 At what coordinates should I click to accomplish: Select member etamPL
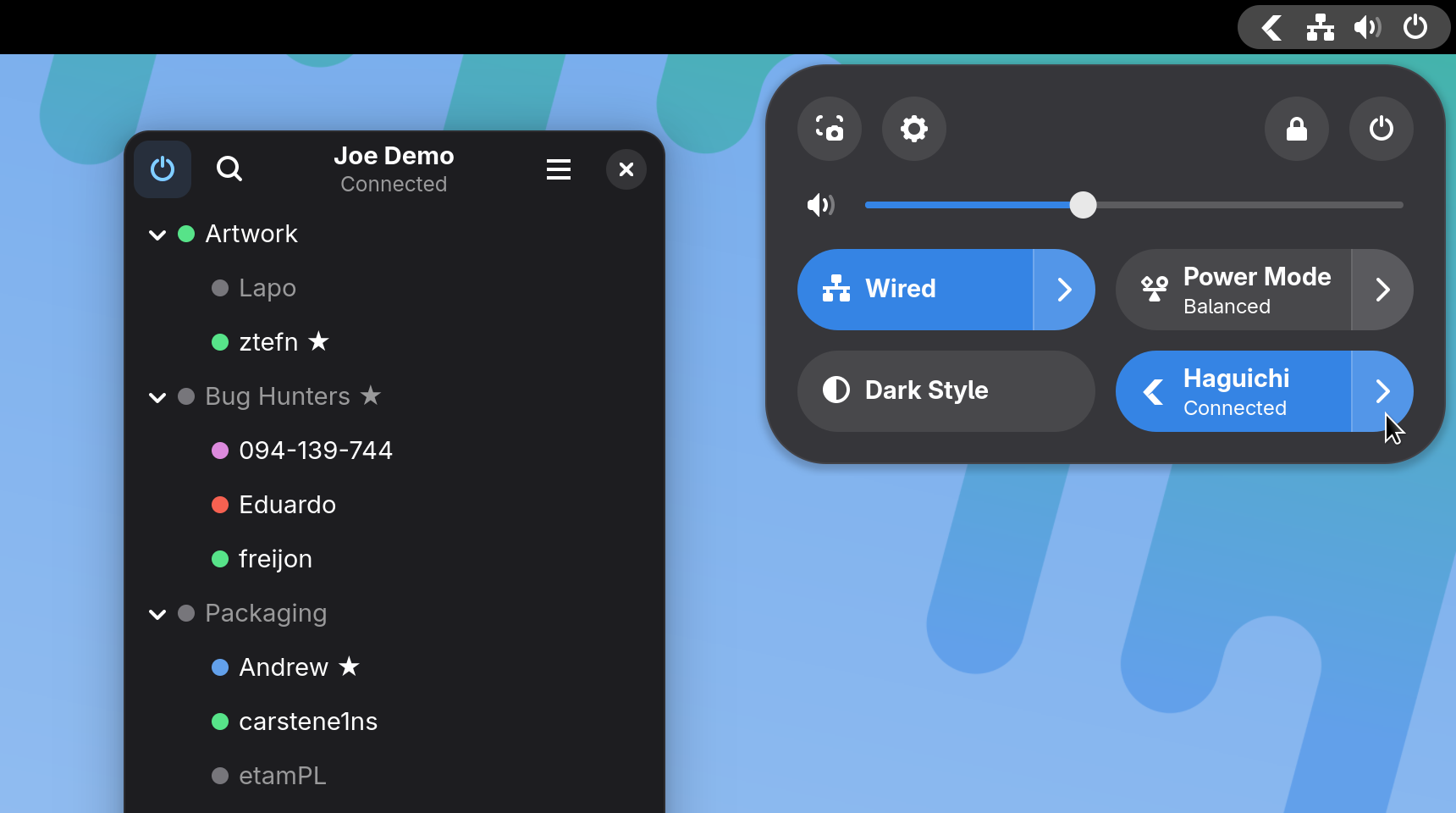coord(394,776)
